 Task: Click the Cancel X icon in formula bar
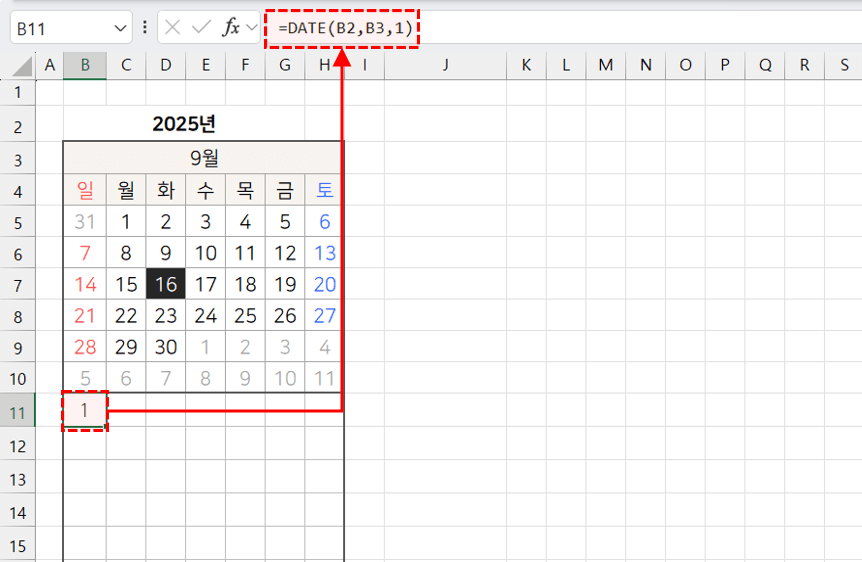[173, 27]
